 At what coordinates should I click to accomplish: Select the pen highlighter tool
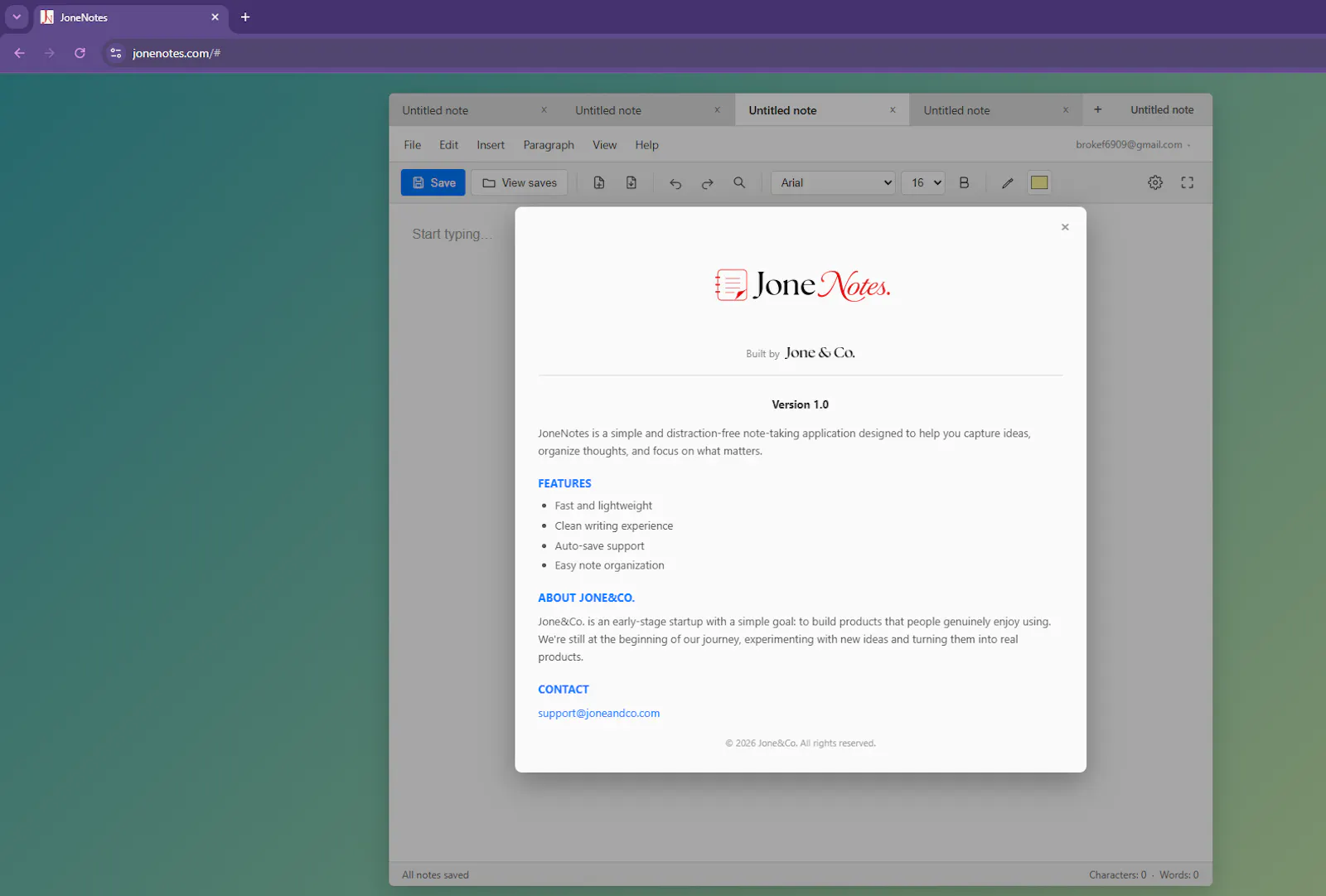pos(1008,183)
